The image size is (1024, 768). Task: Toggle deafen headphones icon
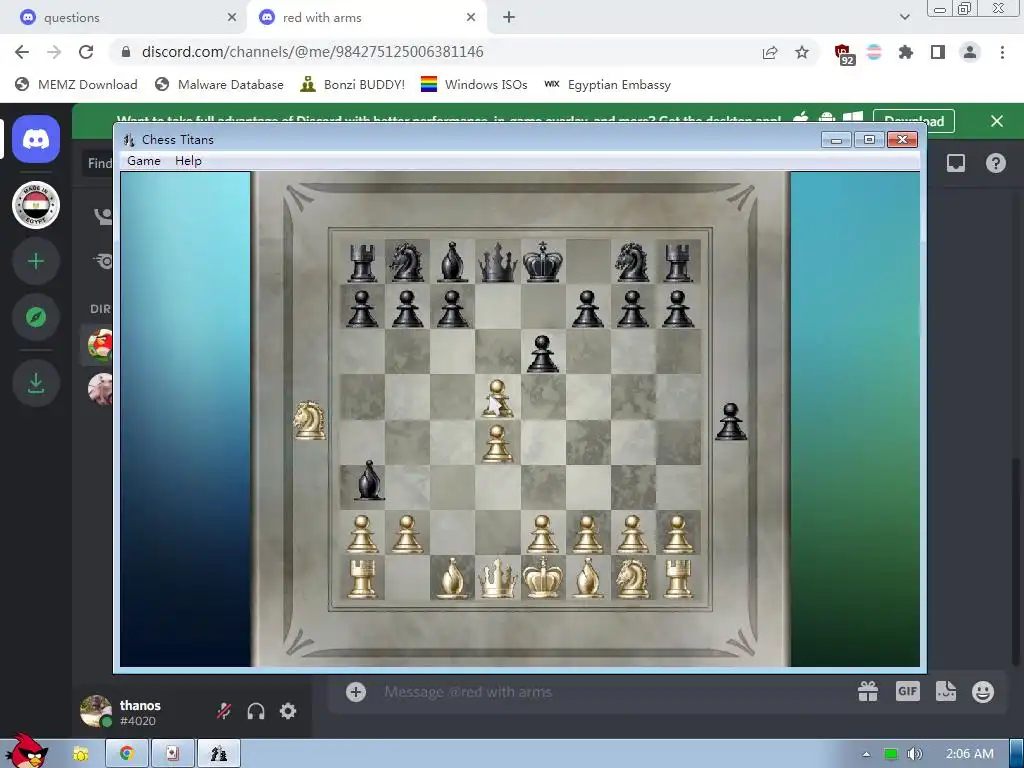256,711
